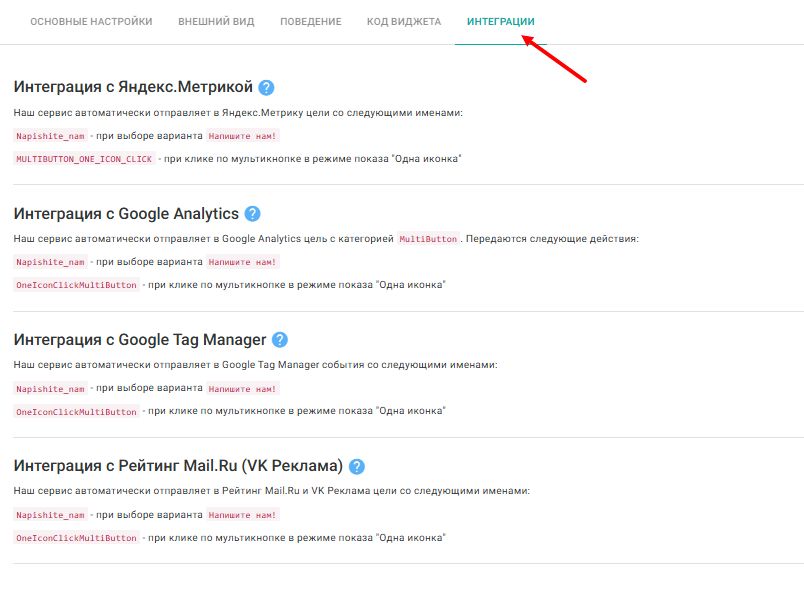Go to the Поведение tab

311,22
